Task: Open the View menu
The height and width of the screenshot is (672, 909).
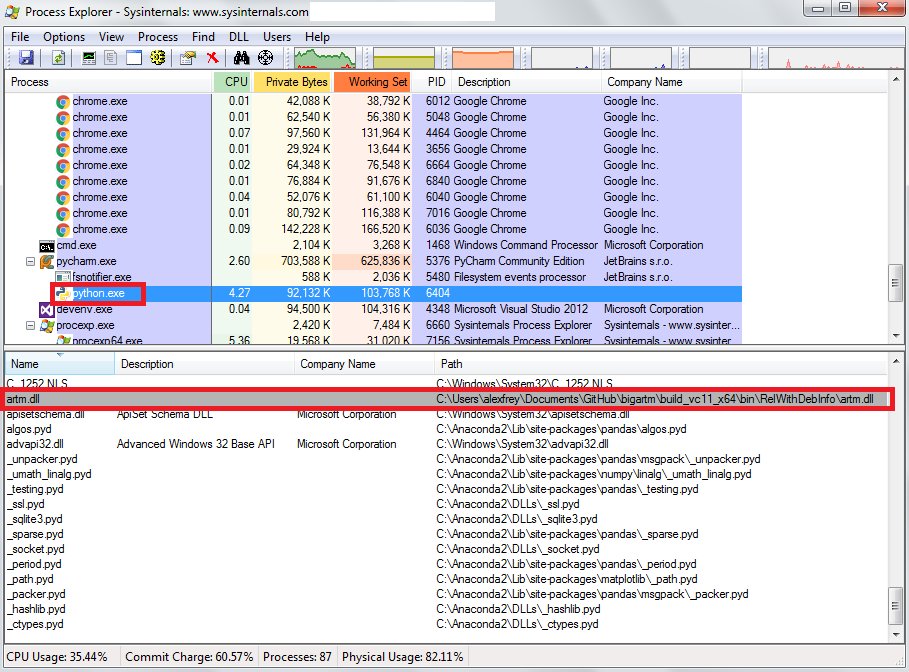Action: point(111,37)
